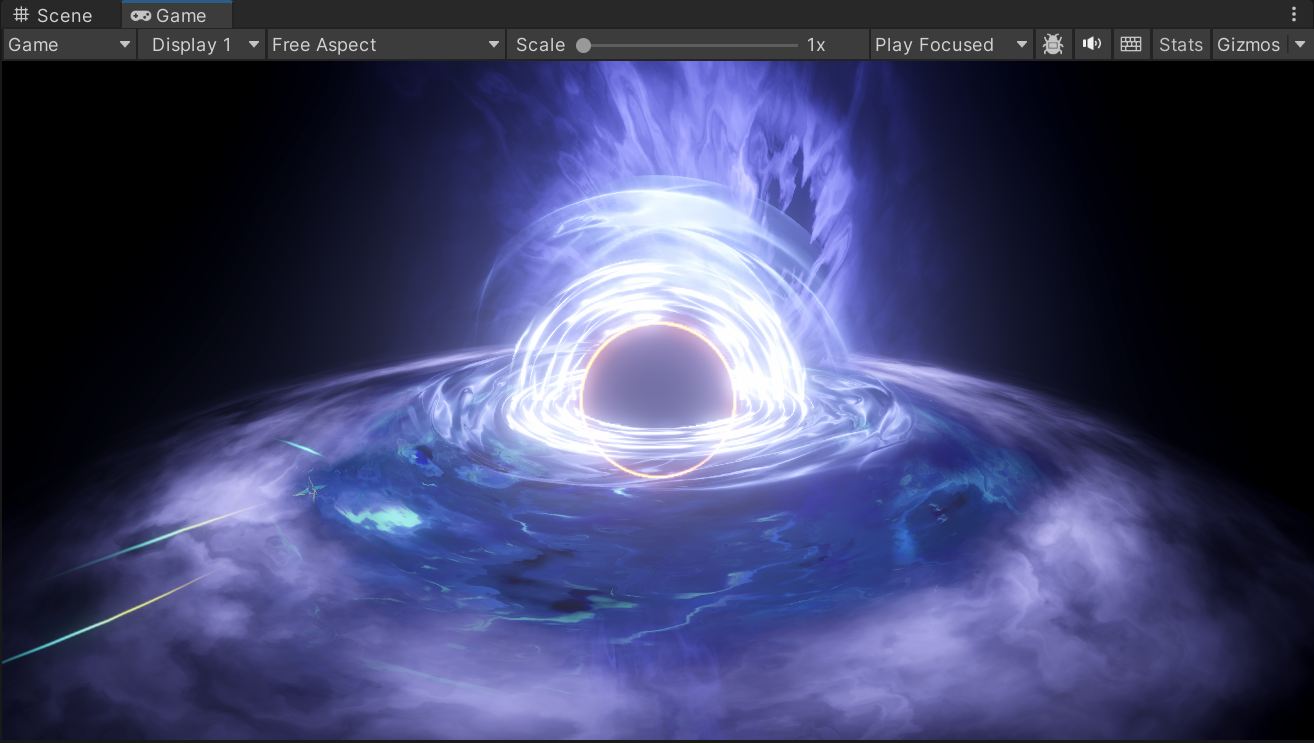Image resolution: width=1314 pixels, height=743 pixels.
Task: Click the grid icon on Scene tab
Action: click(21, 16)
